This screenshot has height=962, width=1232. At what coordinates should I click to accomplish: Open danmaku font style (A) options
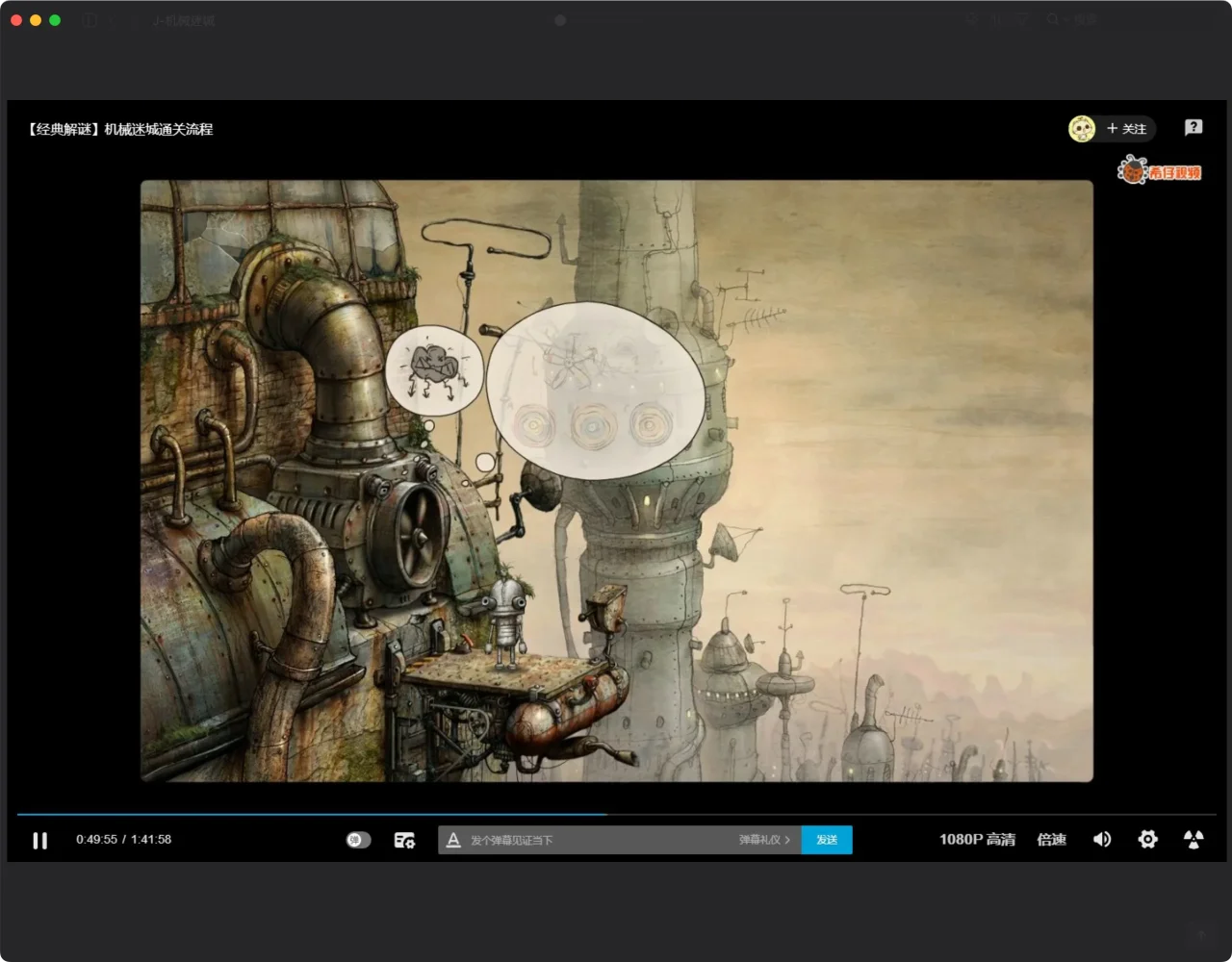pos(453,840)
